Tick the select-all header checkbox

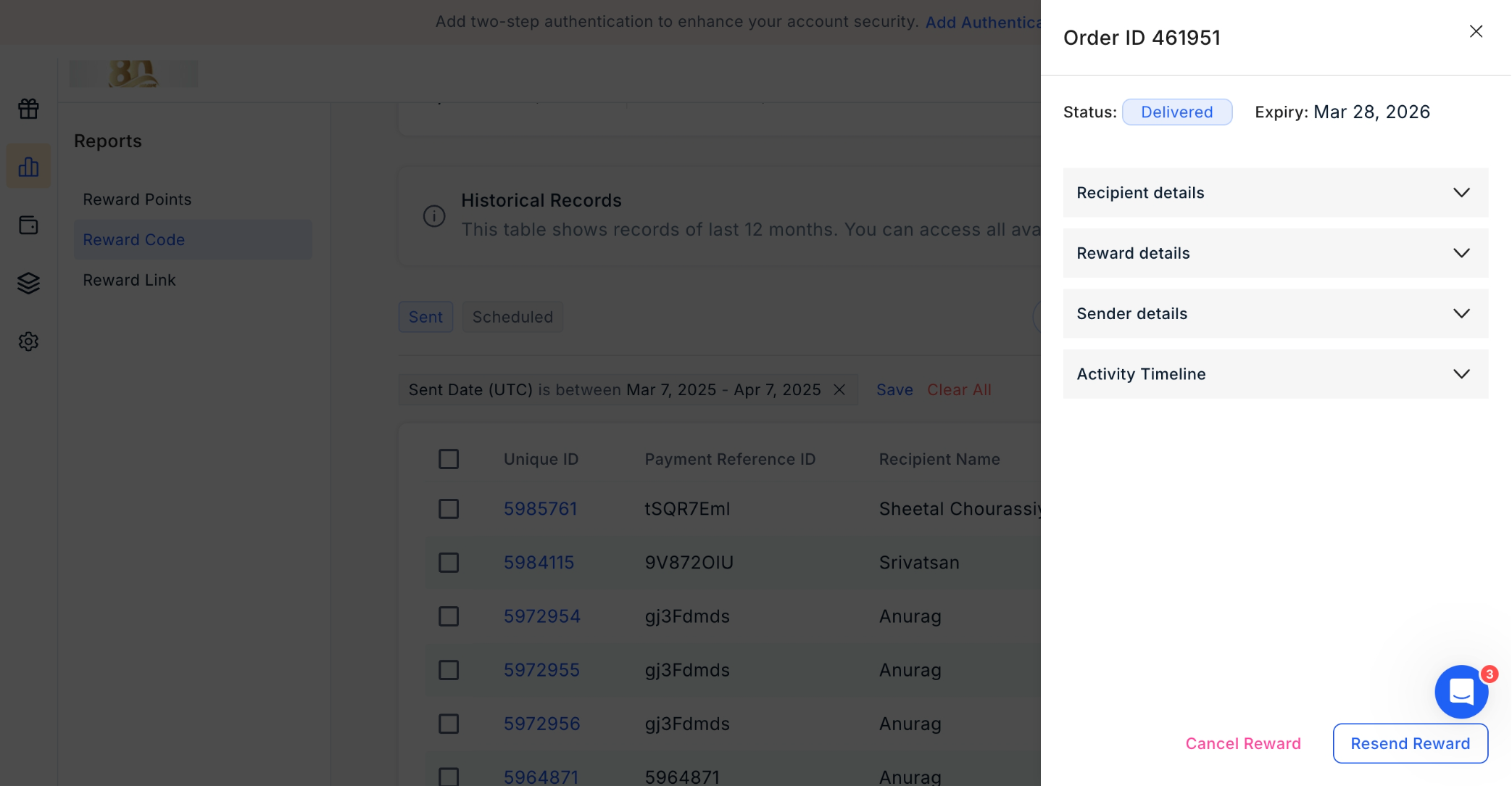click(449, 459)
